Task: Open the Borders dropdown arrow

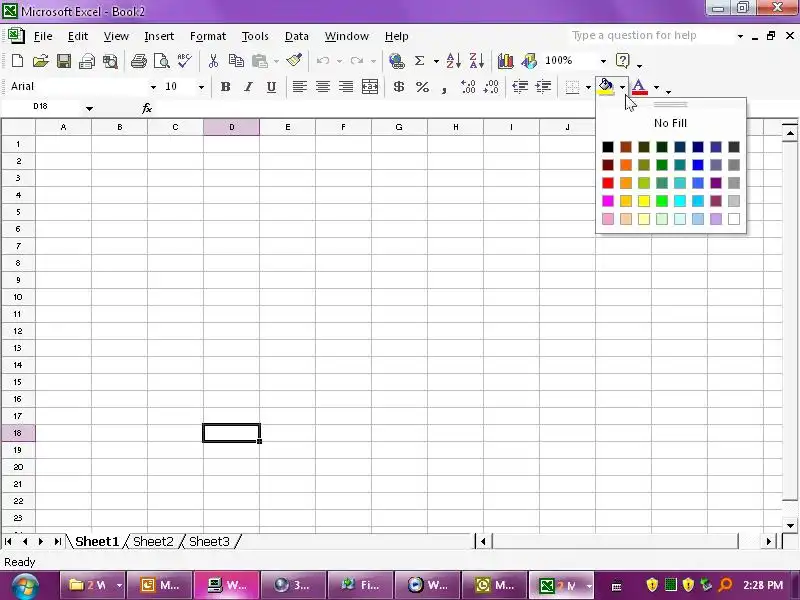Action: coord(588,88)
